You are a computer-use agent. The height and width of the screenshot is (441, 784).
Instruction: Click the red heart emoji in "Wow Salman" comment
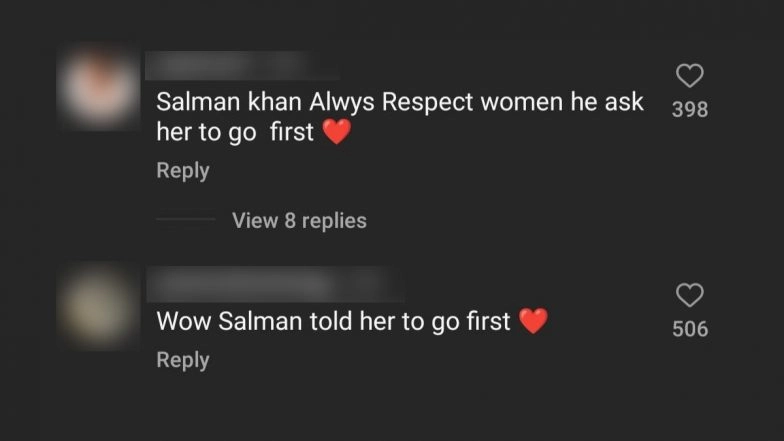[534, 321]
